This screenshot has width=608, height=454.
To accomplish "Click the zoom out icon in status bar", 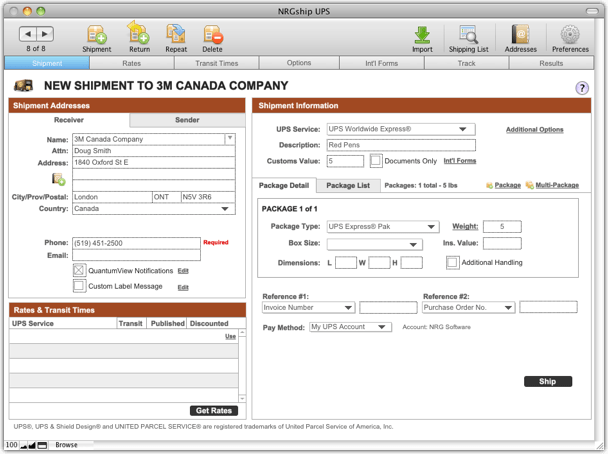I will (x=24, y=445).
